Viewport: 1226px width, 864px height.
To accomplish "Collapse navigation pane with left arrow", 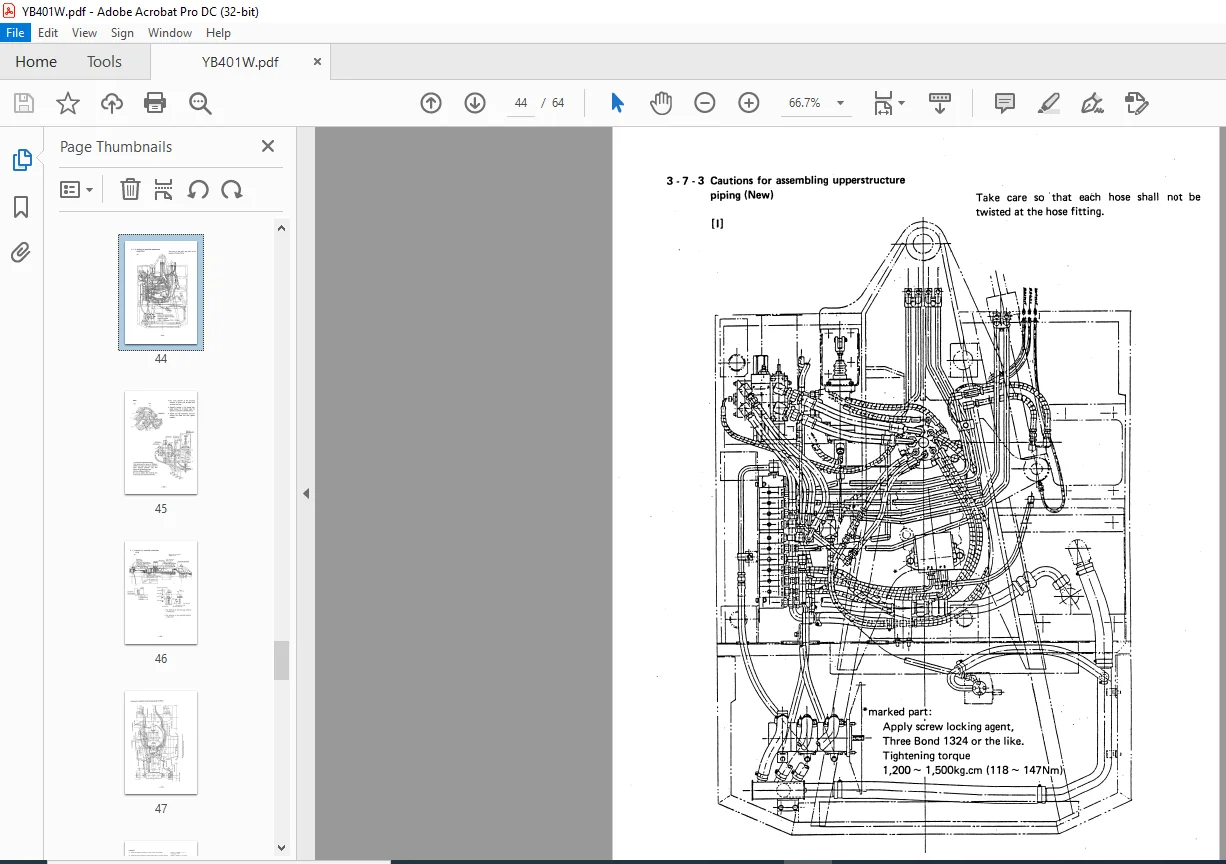I will click(x=306, y=493).
